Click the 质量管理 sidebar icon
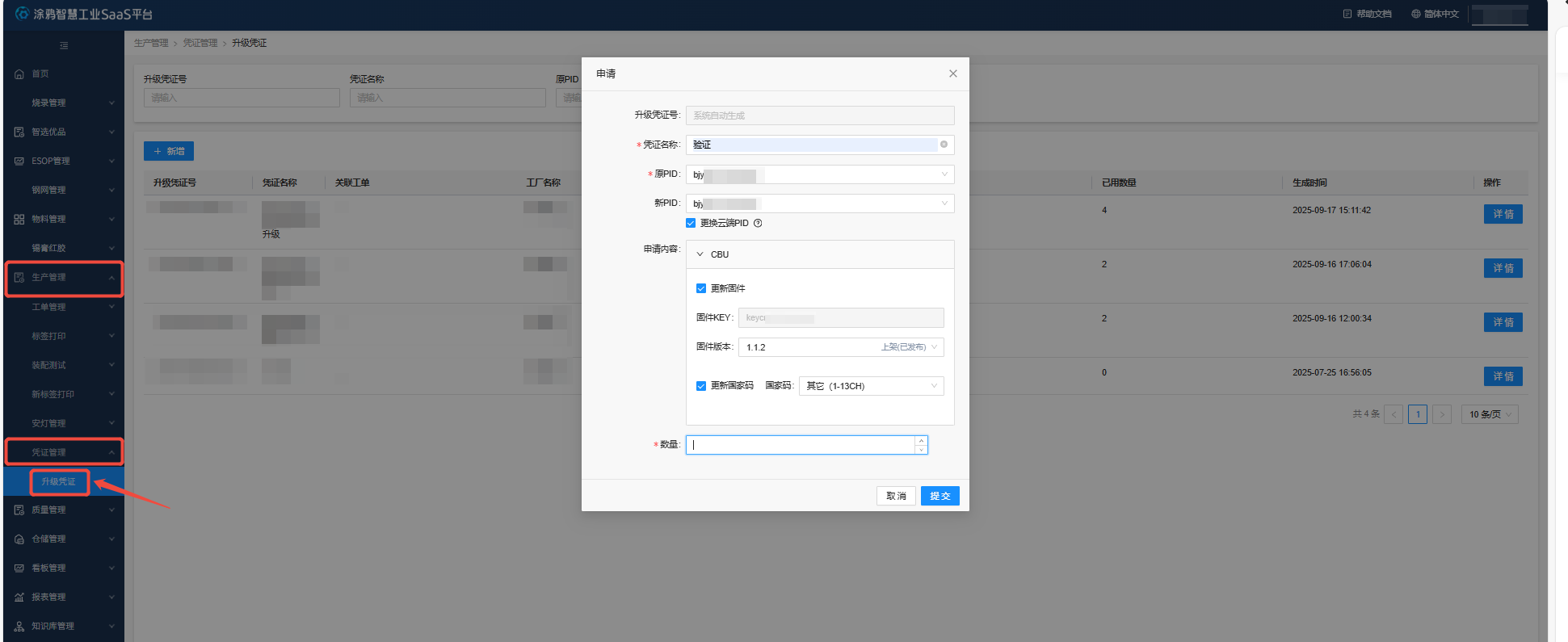Viewport: 1568px width, 642px height. (19, 510)
